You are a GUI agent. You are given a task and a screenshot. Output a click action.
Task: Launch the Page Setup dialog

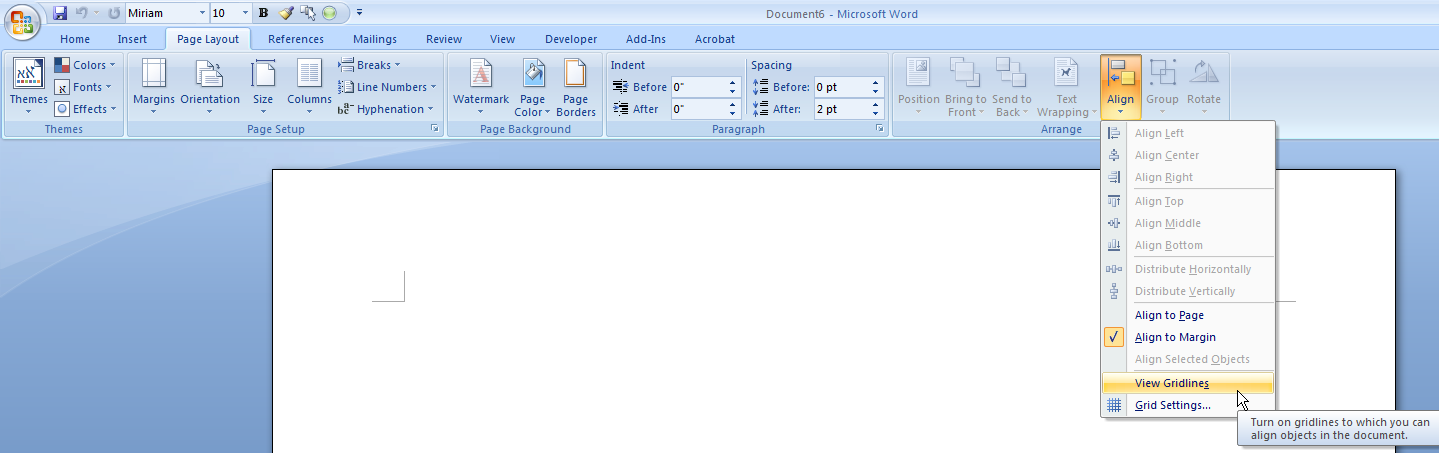pos(435,130)
